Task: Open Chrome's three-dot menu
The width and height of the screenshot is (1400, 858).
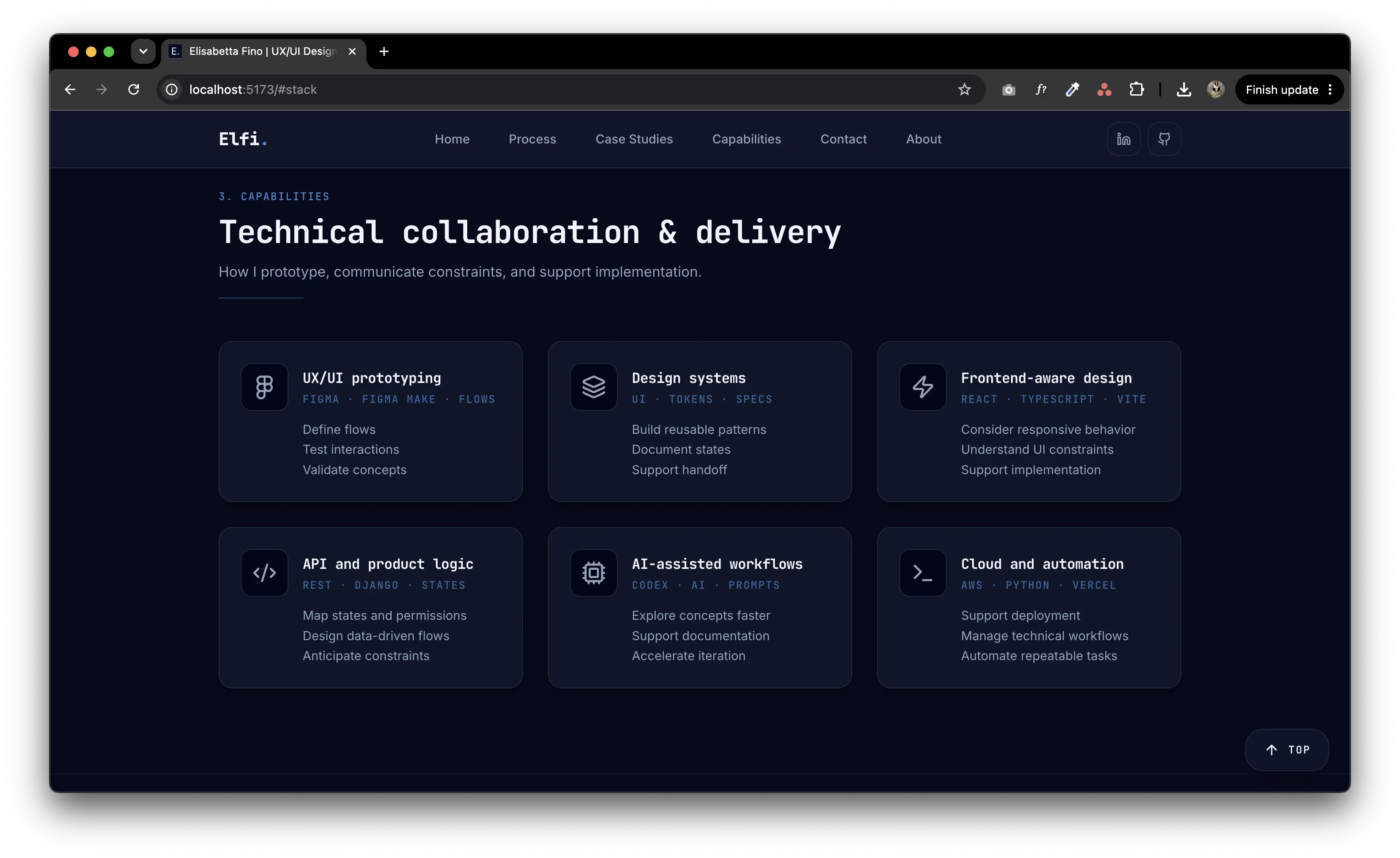Action: [x=1330, y=89]
